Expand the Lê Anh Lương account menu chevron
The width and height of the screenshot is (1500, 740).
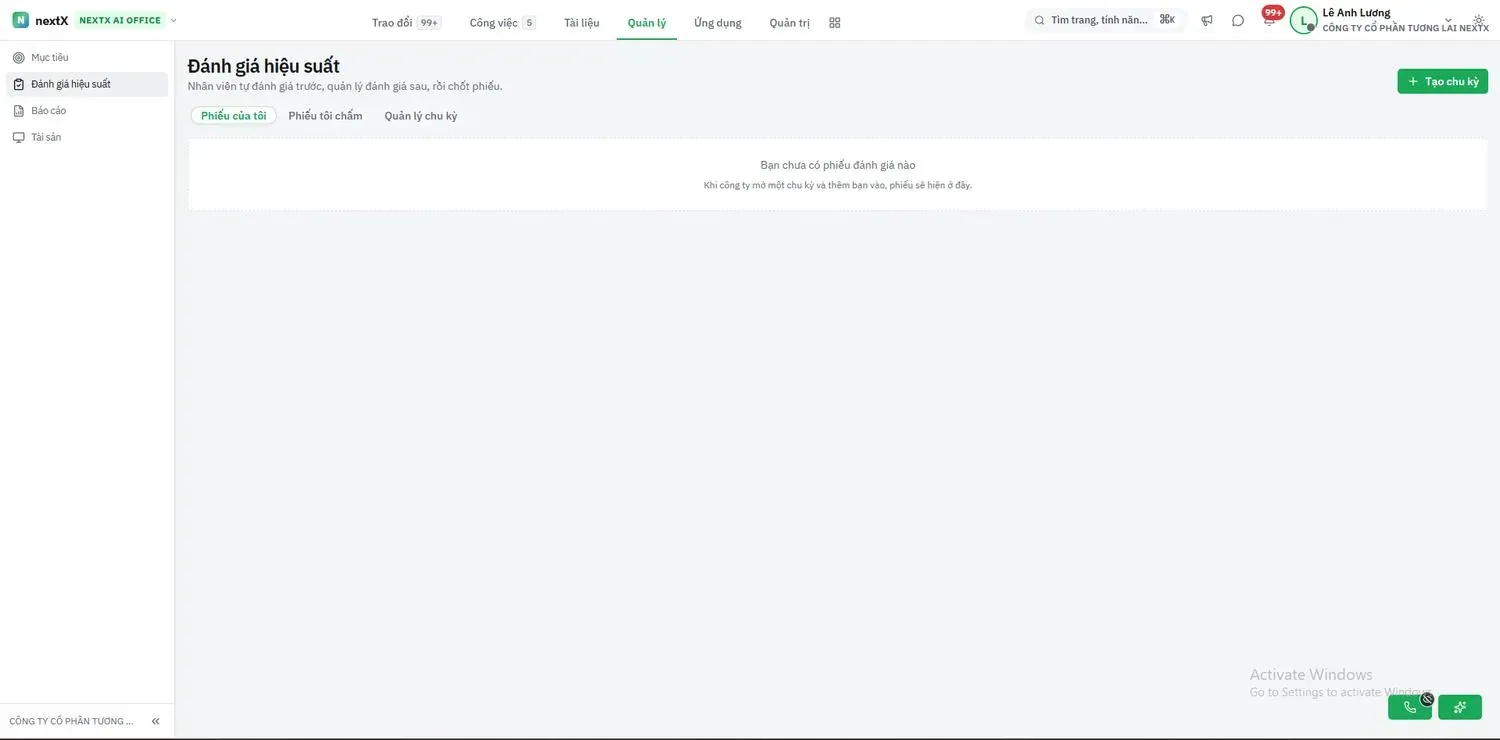pyautogui.click(x=1449, y=20)
